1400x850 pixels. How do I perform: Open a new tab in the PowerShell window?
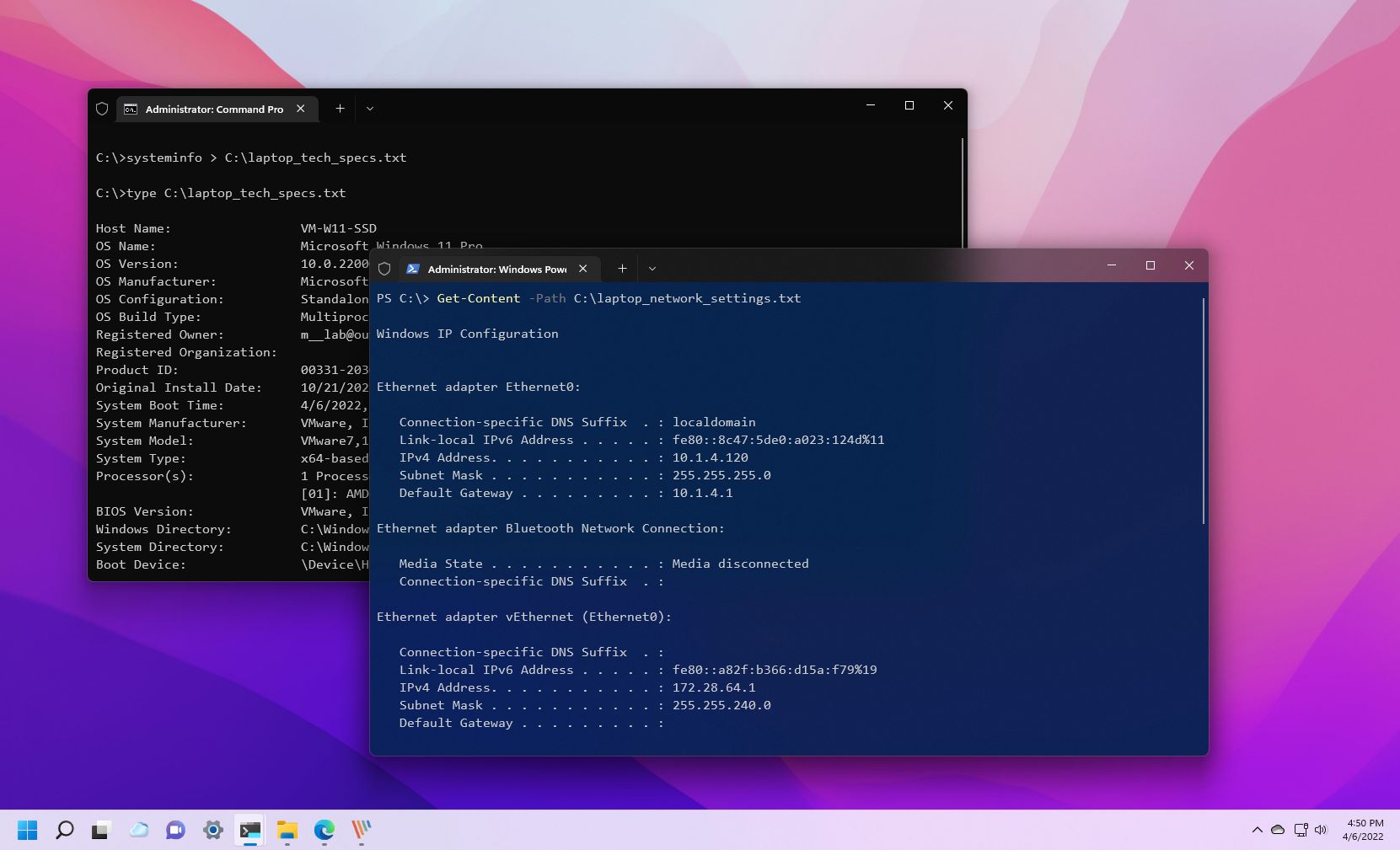pyautogui.click(x=623, y=268)
